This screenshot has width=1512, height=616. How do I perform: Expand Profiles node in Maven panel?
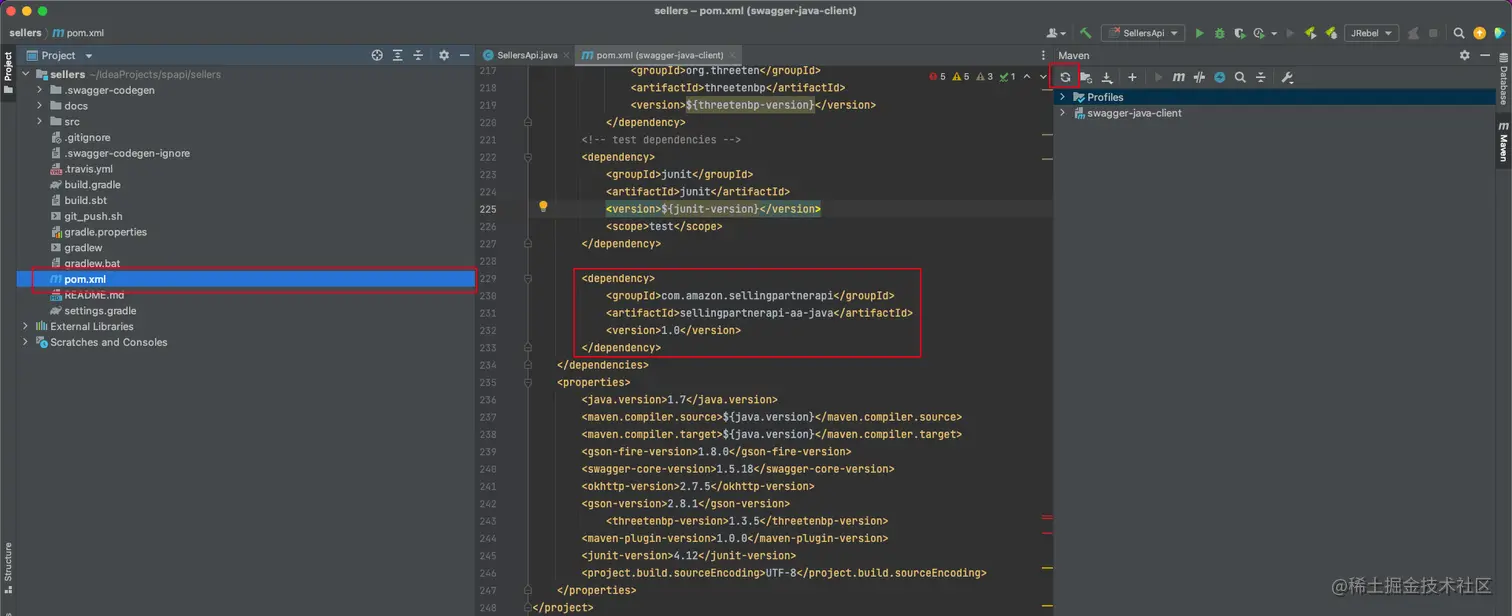tap(1063, 97)
